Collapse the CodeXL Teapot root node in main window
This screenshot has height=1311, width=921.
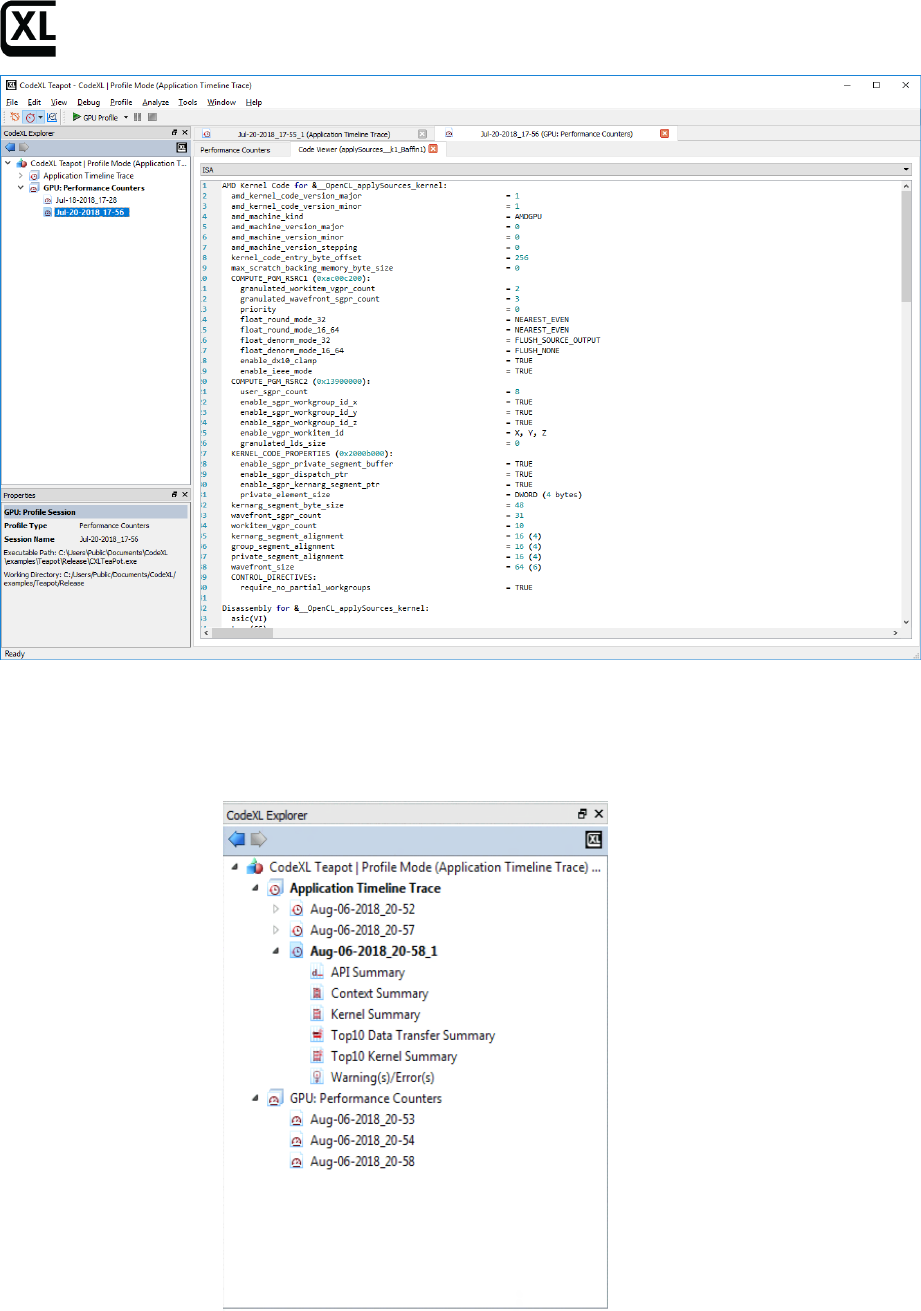pyautogui.click(x=9, y=162)
